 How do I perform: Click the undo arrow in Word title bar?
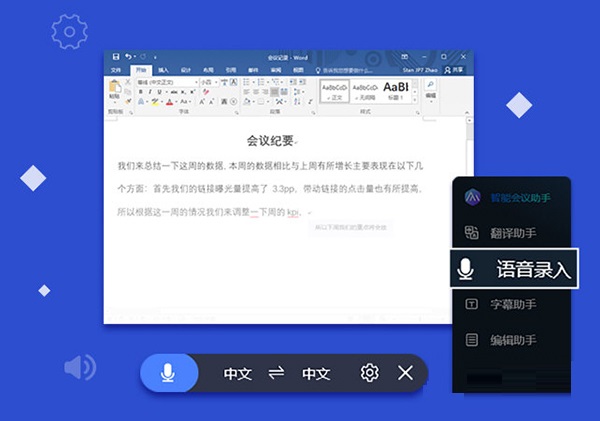point(128,57)
